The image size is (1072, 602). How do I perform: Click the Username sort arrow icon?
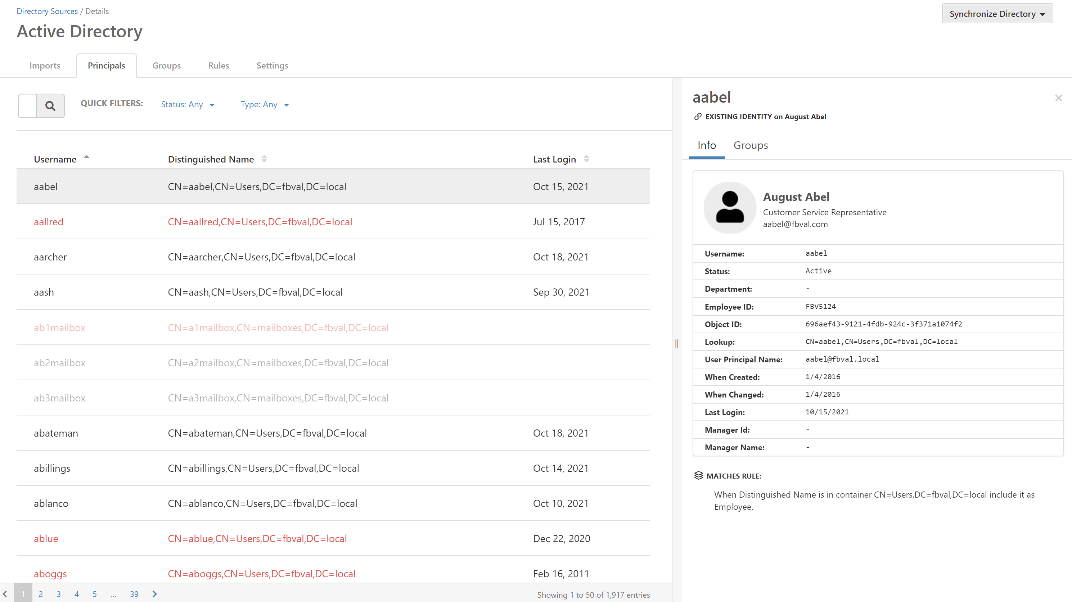click(87, 157)
